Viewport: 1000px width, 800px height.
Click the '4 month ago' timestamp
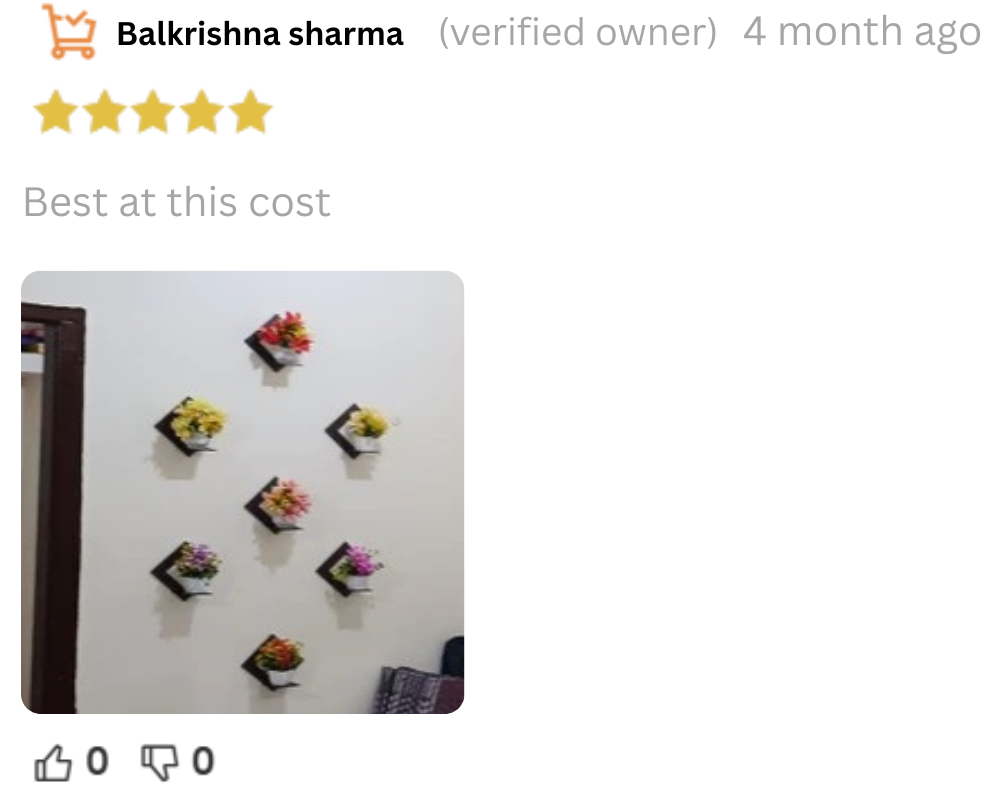[x=862, y=32]
